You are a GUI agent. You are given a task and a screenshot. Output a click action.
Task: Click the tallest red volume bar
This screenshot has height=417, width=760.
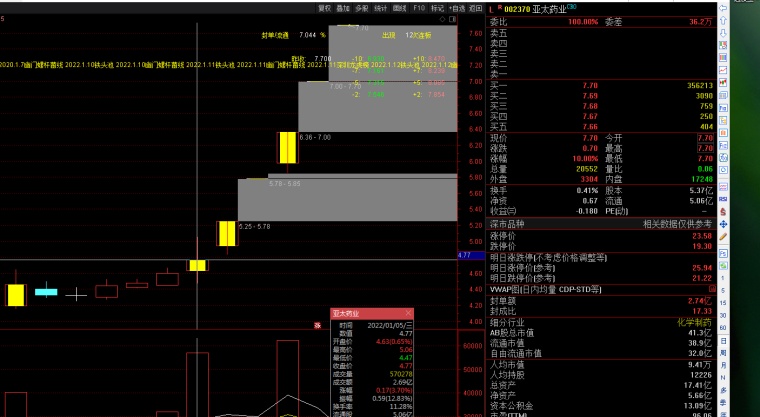click(287, 378)
